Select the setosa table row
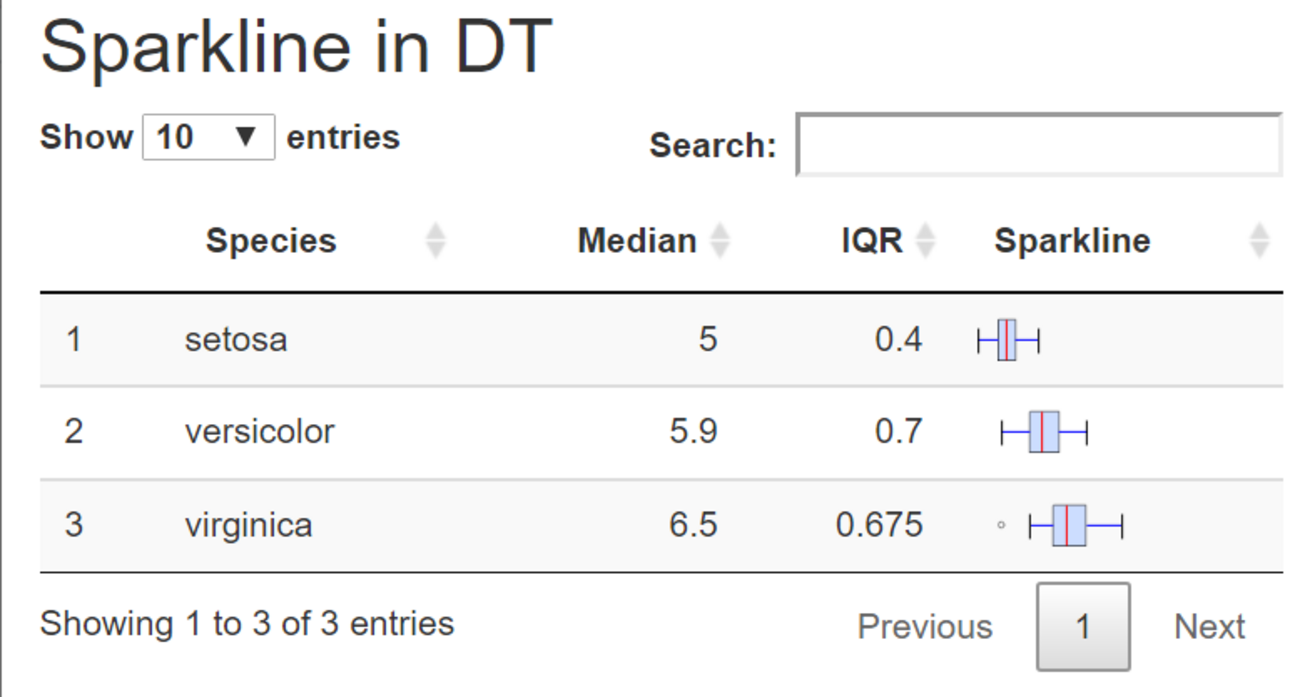The height and width of the screenshot is (697, 1300). [x=236, y=340]
